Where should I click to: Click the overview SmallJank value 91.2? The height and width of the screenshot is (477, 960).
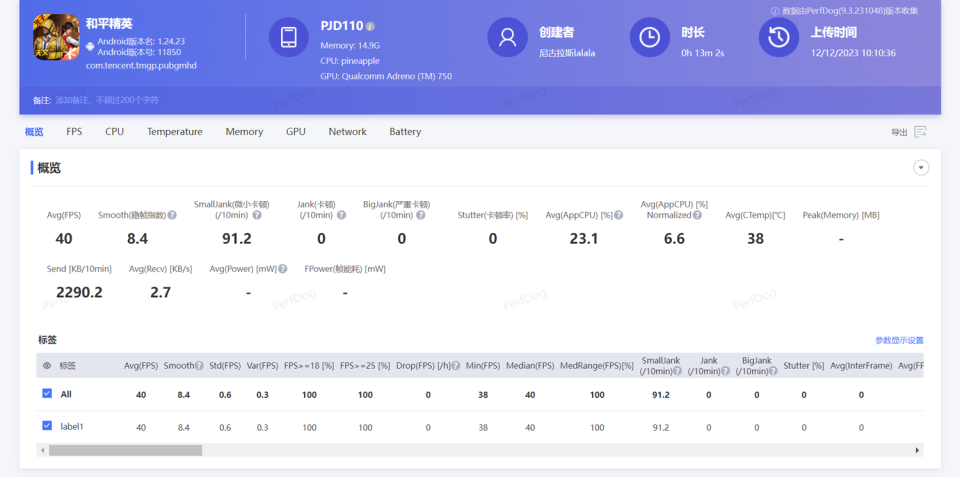pyautogui.click(x=236, y=239)
